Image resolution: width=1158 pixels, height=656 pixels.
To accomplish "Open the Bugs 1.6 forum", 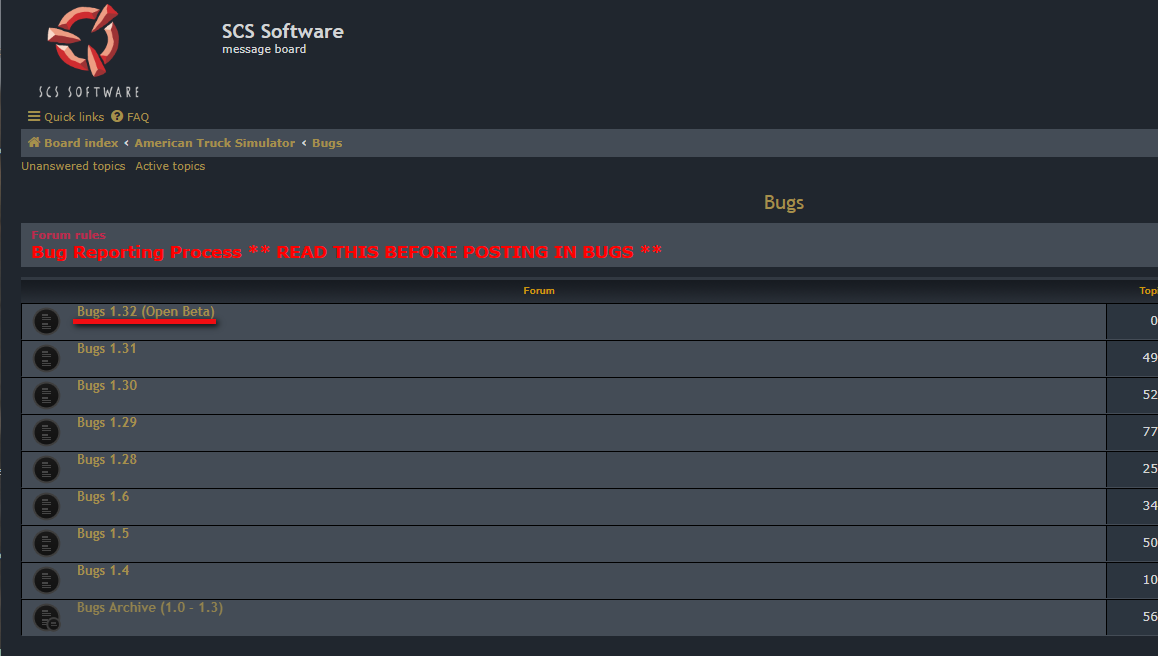I will 103,496.
